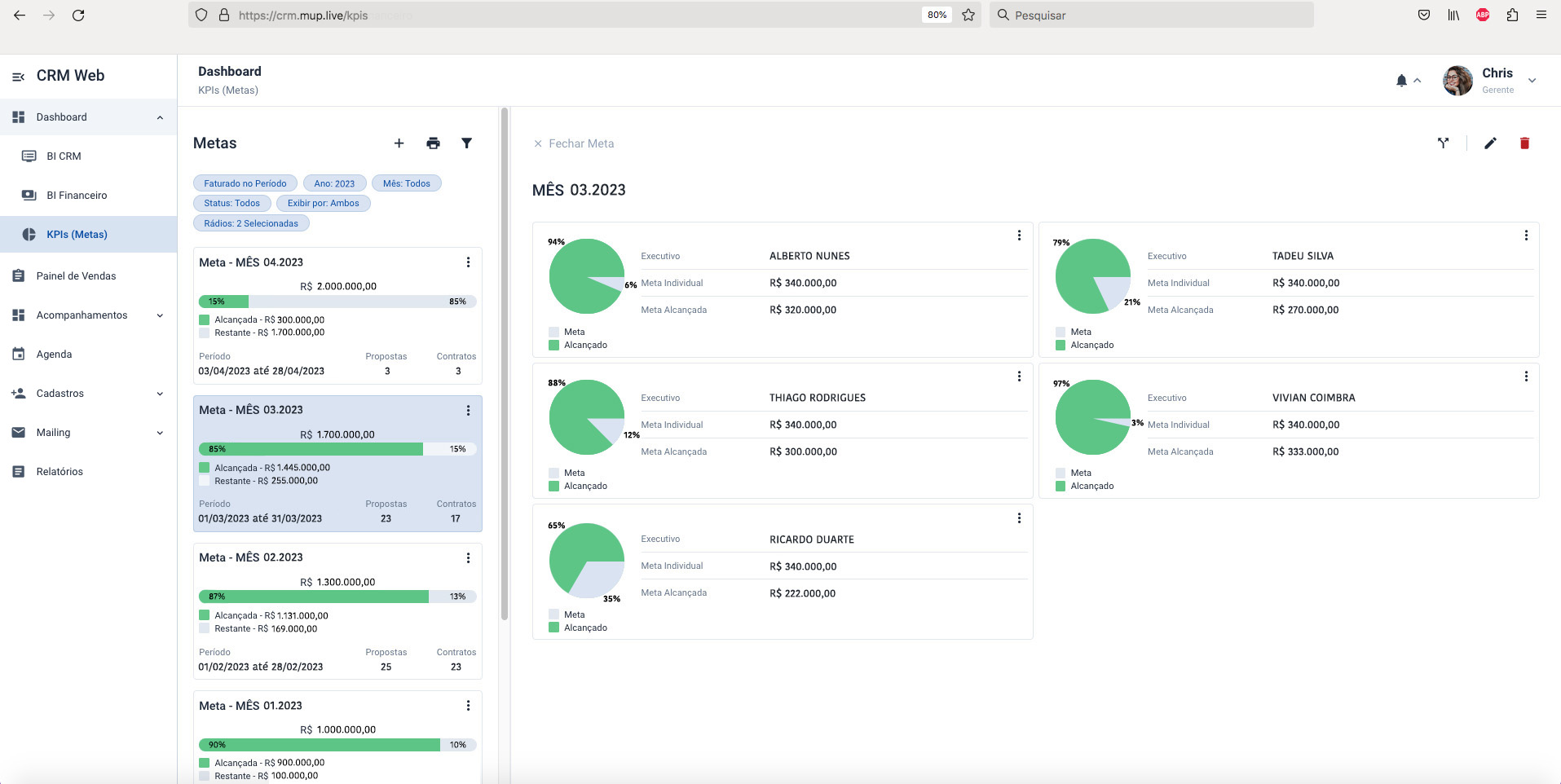
Task: Open options for Meta - MÊS 04.2023
Action: [x=468, y=262]
